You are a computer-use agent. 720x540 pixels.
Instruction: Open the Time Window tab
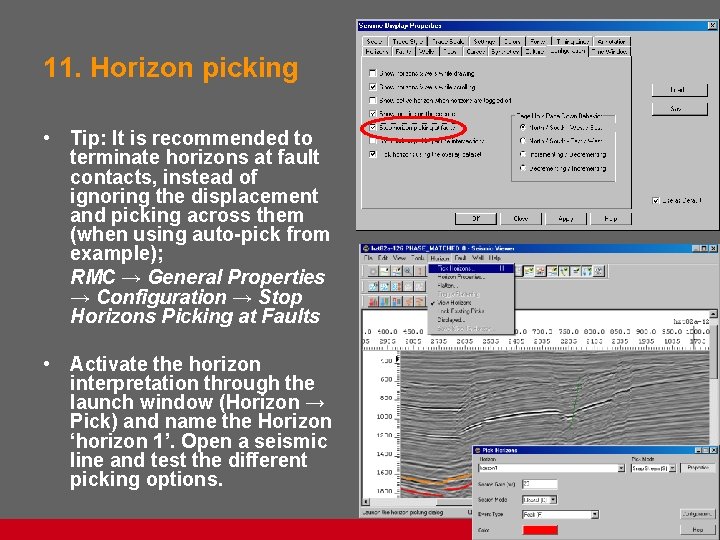click(x=610, y=51)
